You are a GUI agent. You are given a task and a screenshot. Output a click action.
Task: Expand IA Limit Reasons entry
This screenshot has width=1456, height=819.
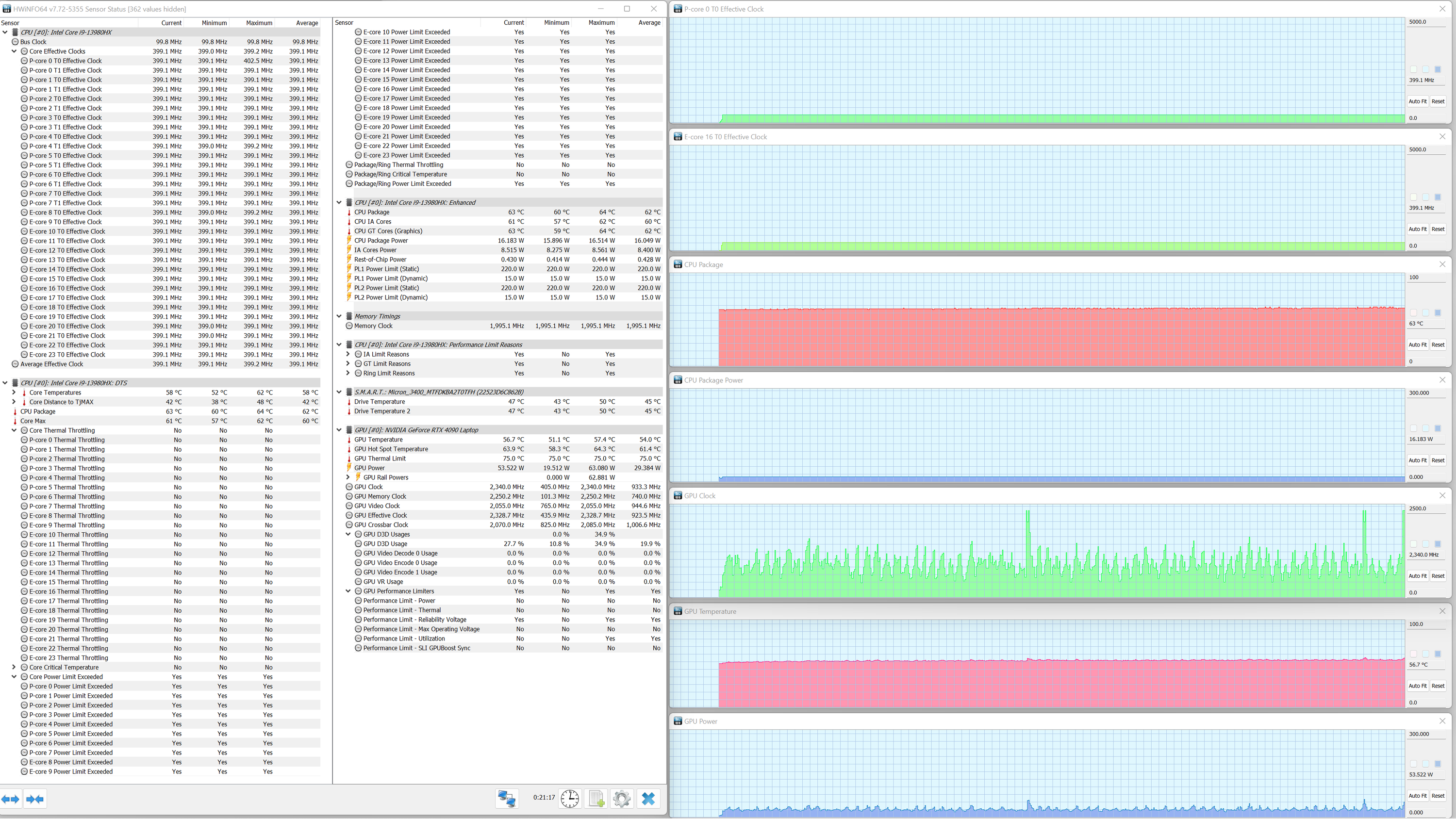click(x=348, y=354)
